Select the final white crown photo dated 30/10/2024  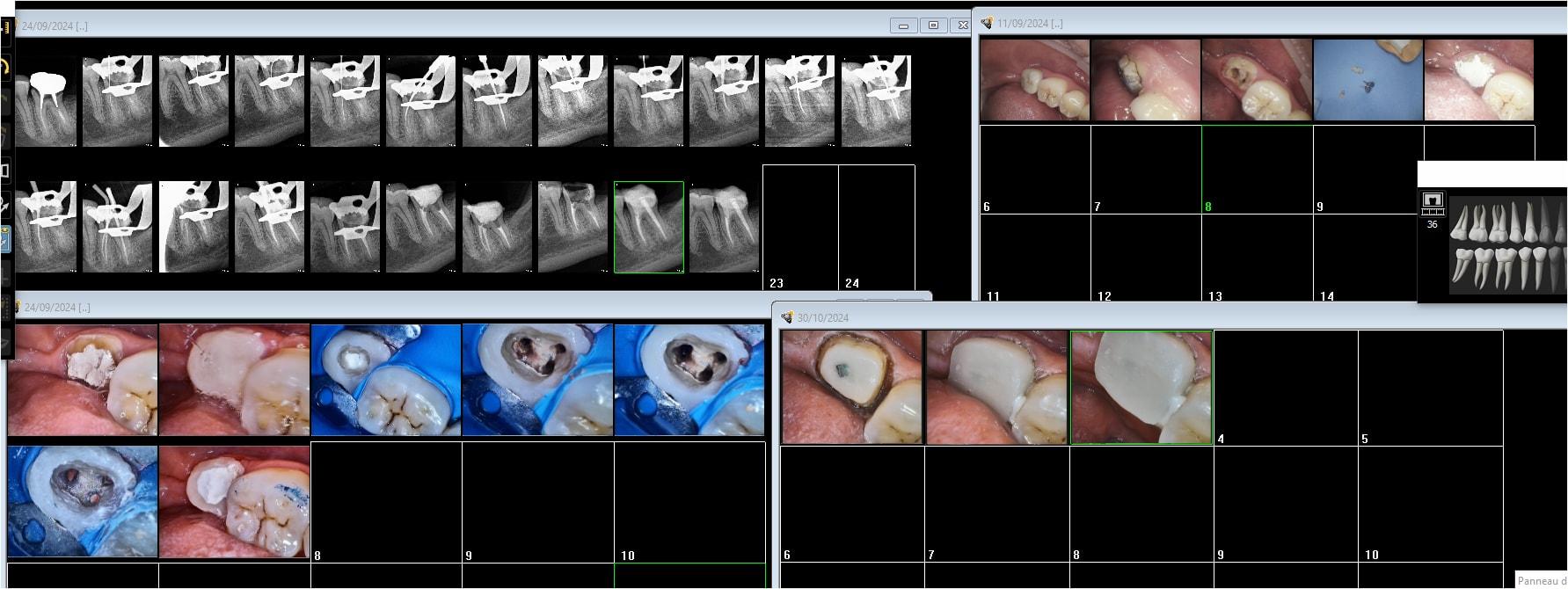[1141, 388]
